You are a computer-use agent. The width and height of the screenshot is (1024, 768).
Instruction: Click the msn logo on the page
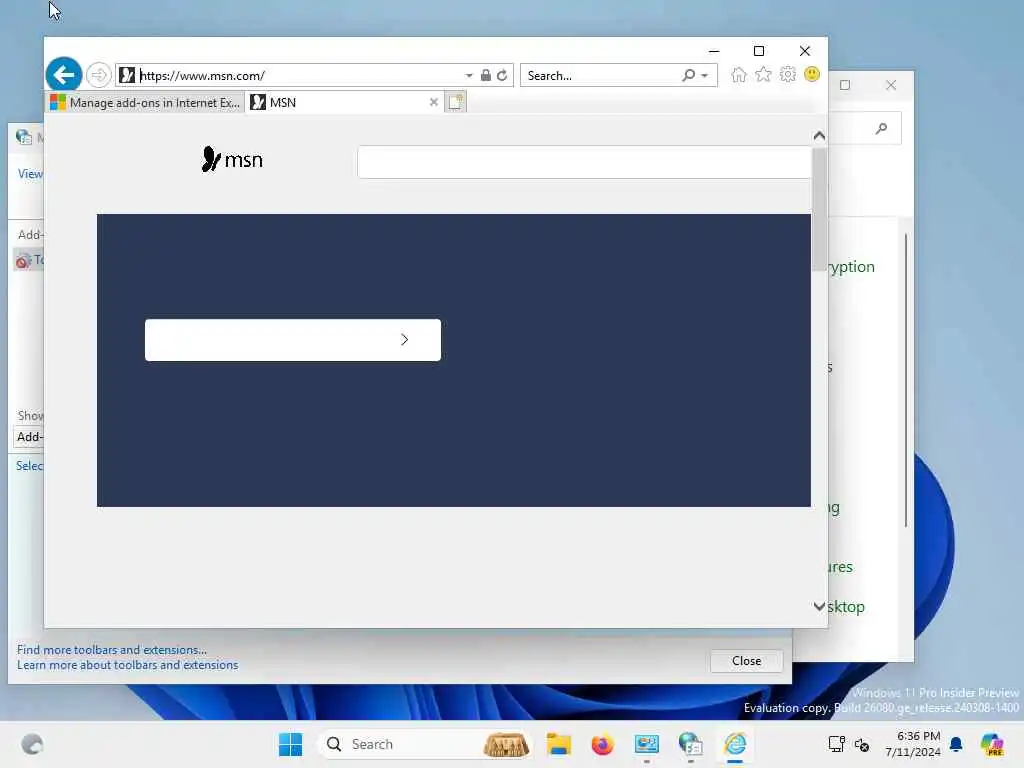[x=232, y=159]
